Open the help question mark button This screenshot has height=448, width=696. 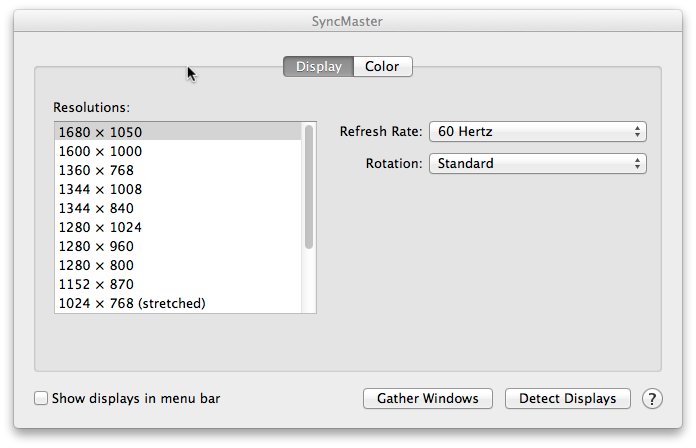click(652, 399)
